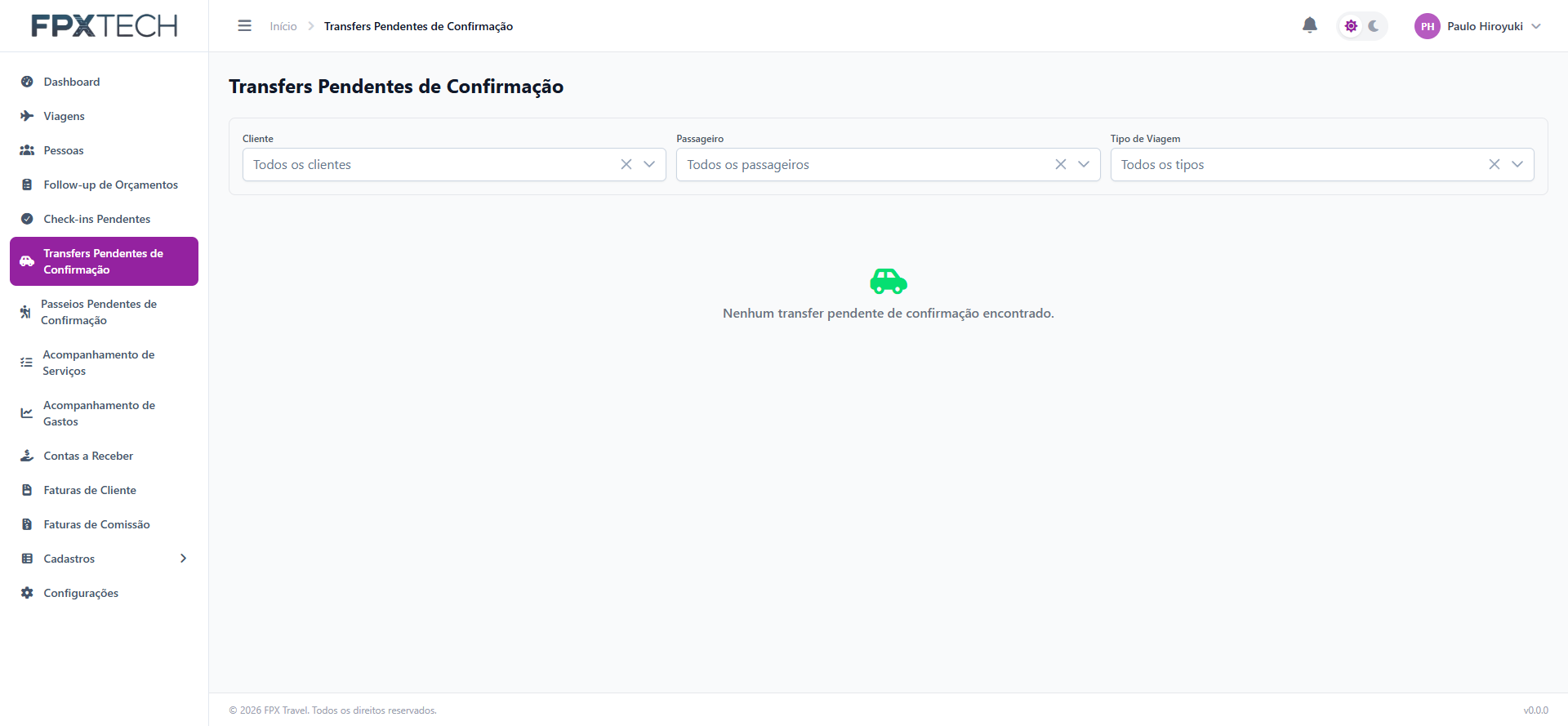Click the FPXTECH logo
Screen dimensions: 1568x726
point(105,26)
